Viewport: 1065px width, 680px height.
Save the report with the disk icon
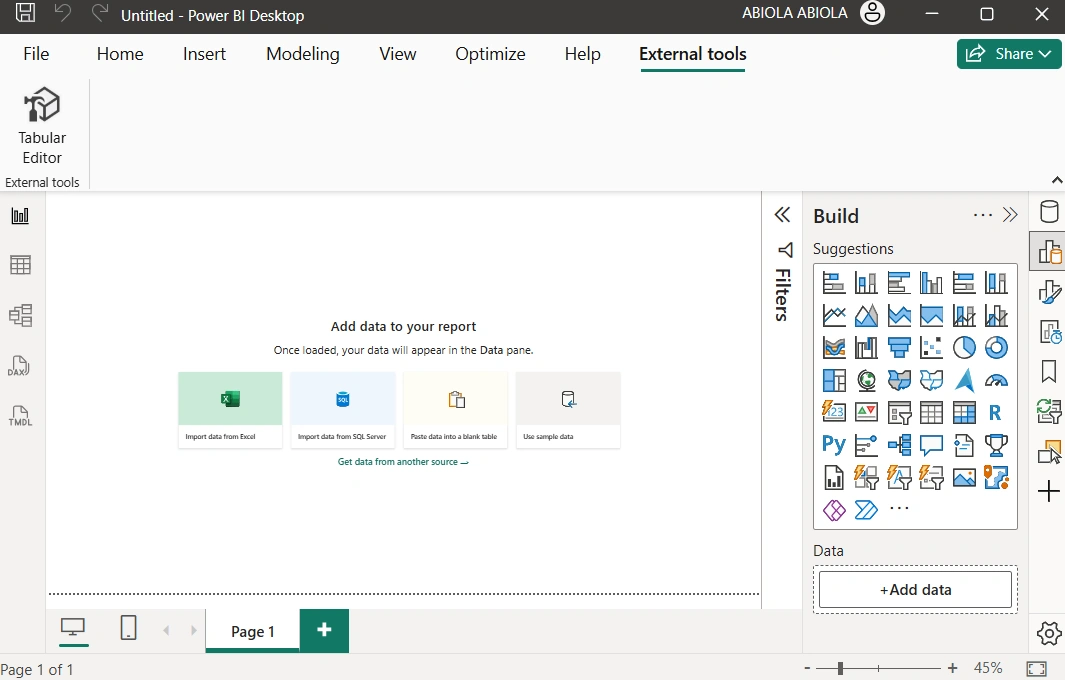[x=25, y=12]
